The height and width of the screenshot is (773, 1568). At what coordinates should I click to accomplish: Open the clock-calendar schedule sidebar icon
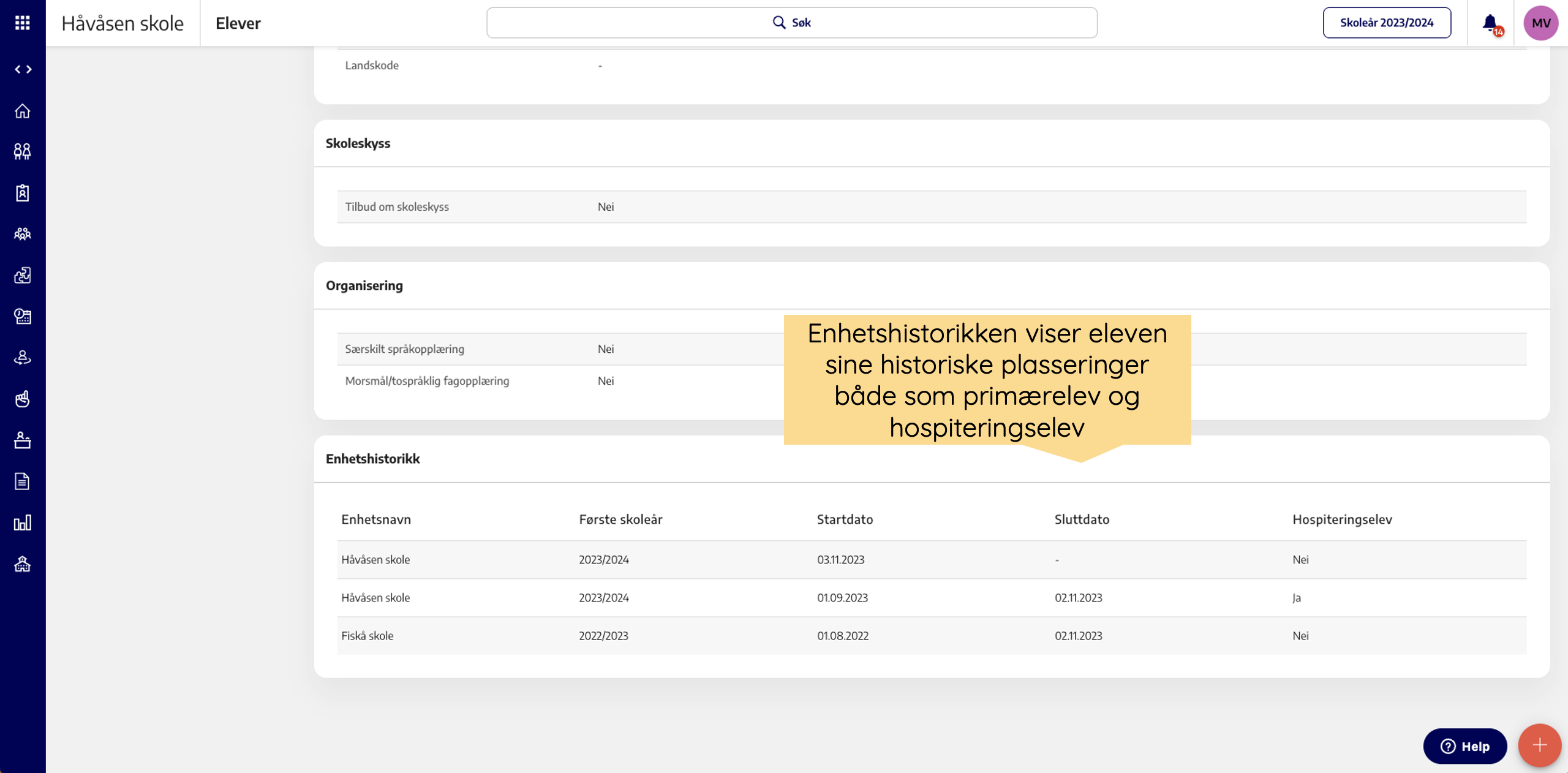(x=23, y=316)
